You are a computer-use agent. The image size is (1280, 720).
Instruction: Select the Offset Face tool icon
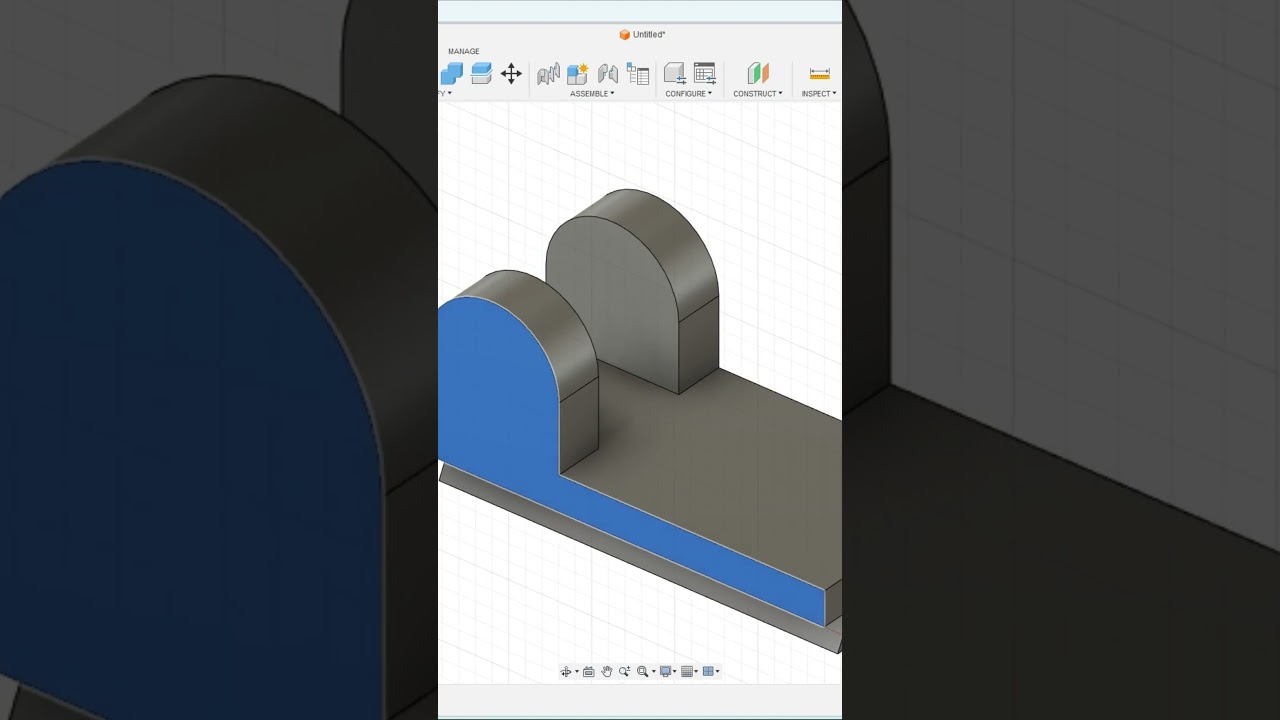pyautogui.click(x=481, y=73)
